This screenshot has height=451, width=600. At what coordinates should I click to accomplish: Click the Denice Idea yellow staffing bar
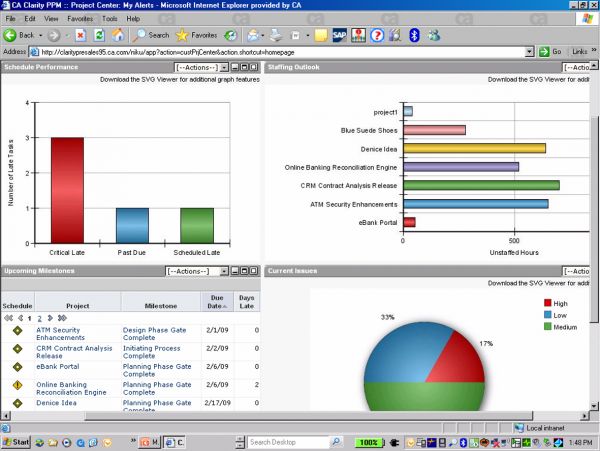pos(474,148)
